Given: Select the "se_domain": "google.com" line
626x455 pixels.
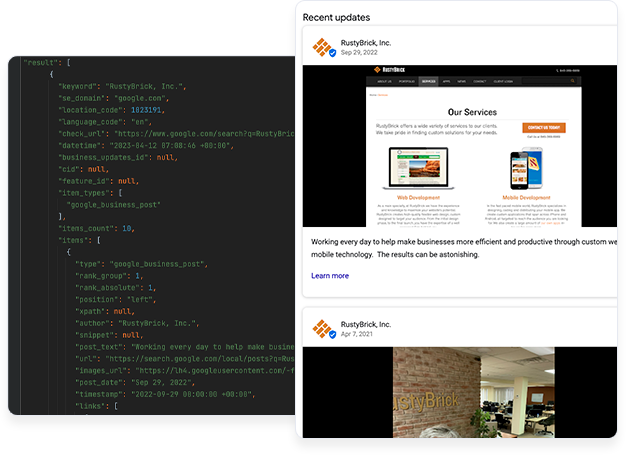Looking at the screenshot, I should (114, 98).
